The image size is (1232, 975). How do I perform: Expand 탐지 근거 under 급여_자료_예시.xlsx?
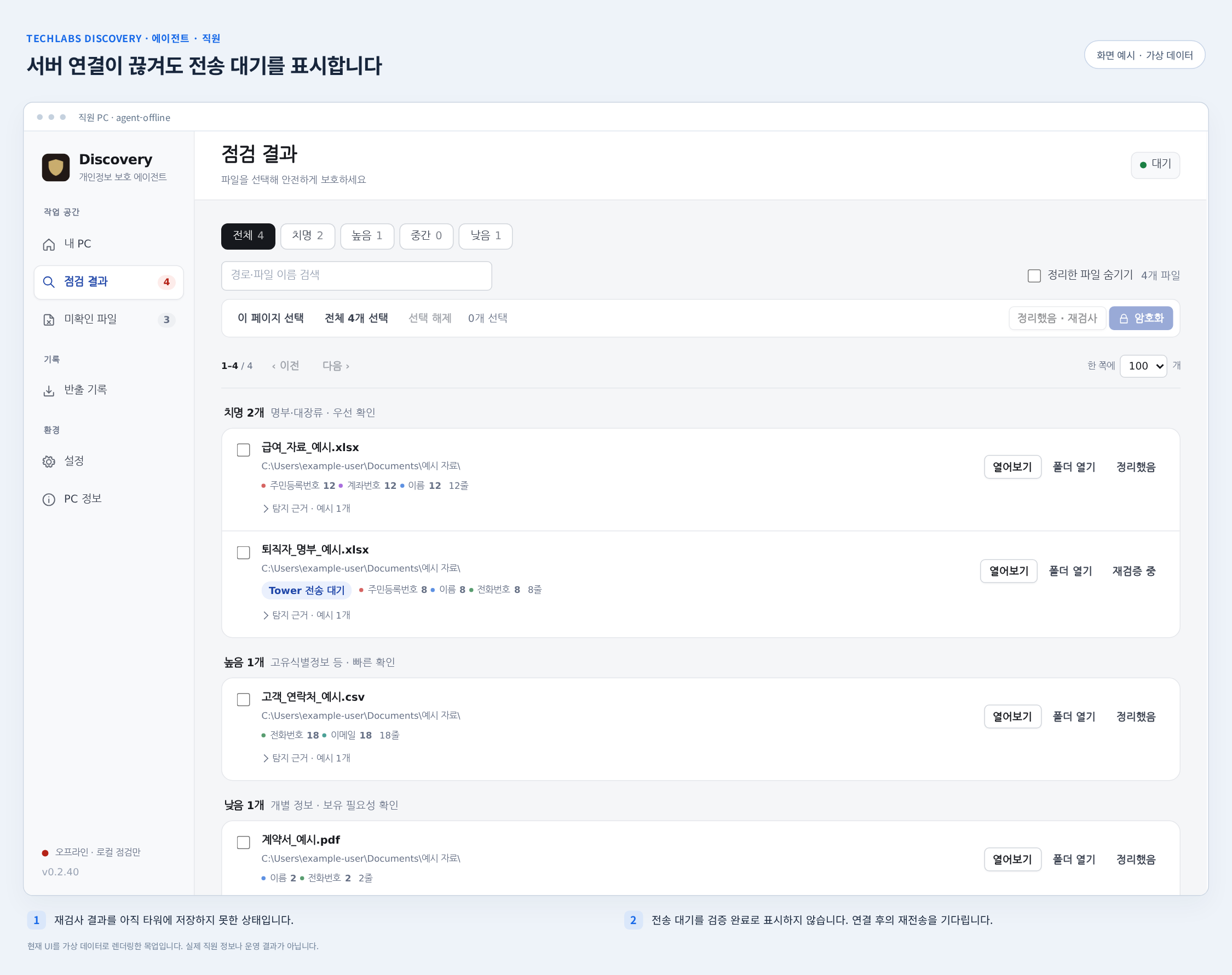[307, 508]
